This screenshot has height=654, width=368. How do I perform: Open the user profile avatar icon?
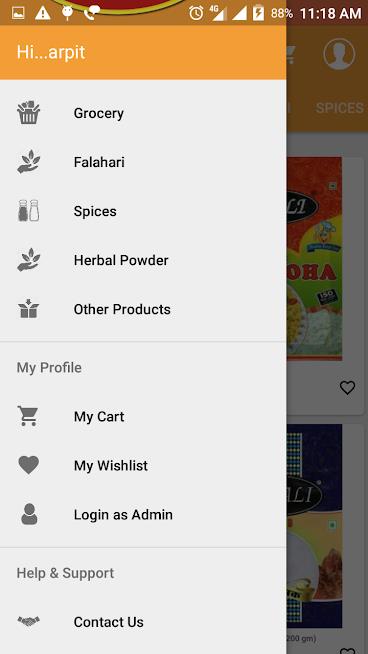pyautogui.click(x=339, y=54)
